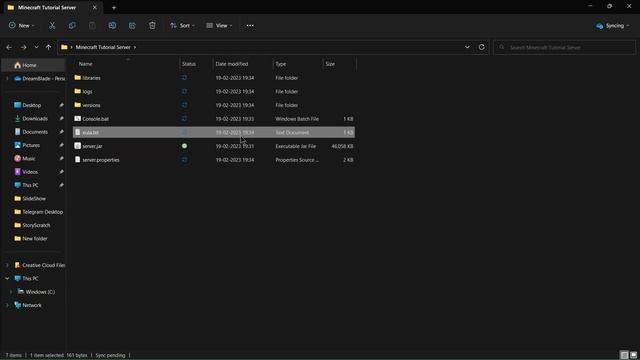Image resolution: width=640 pixels, height=360 pixels.
Task: Click the server.jar synced status icon
Action: [184, 146]
